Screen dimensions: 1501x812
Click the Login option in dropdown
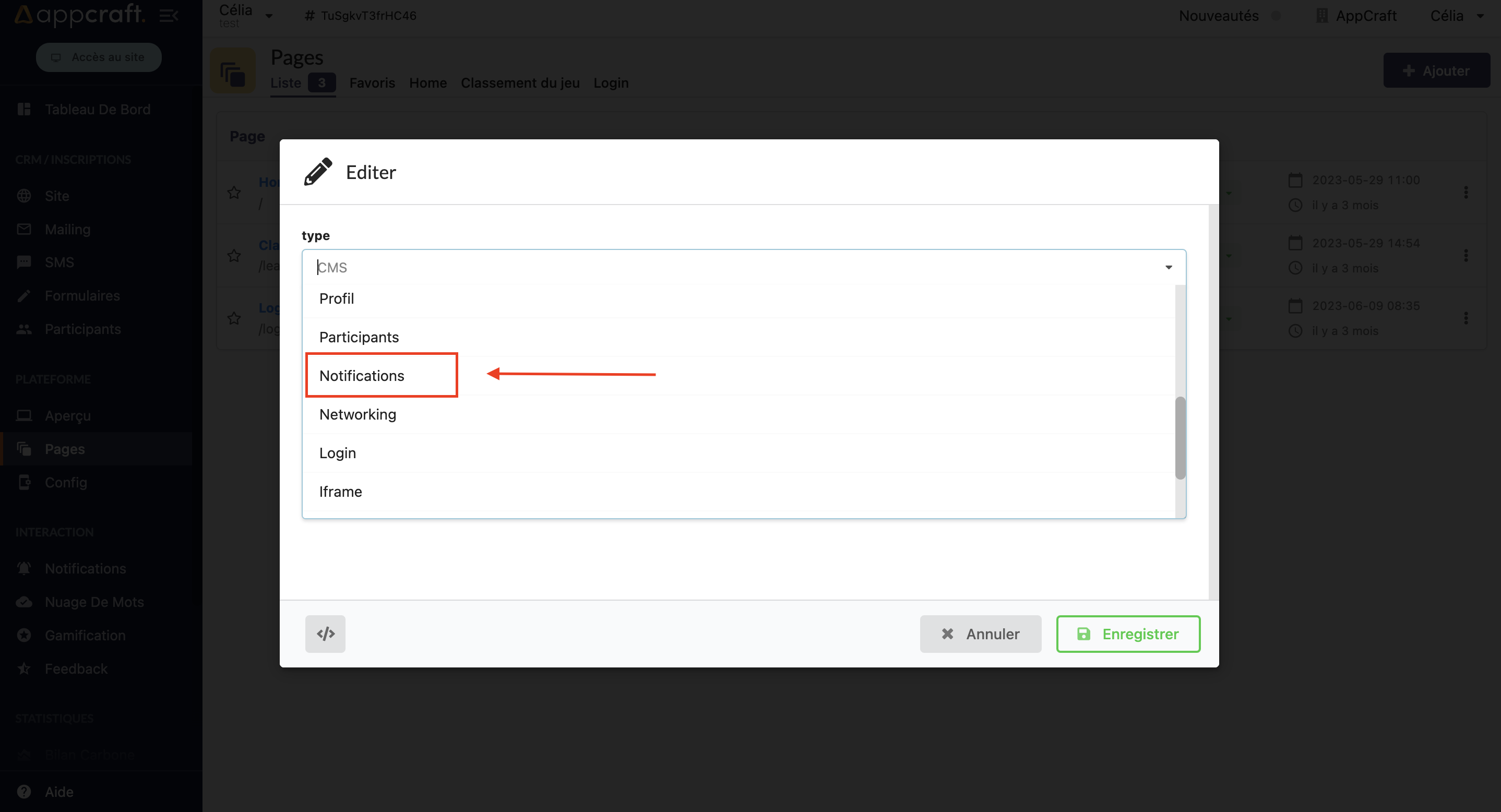[x=337, y=452]
